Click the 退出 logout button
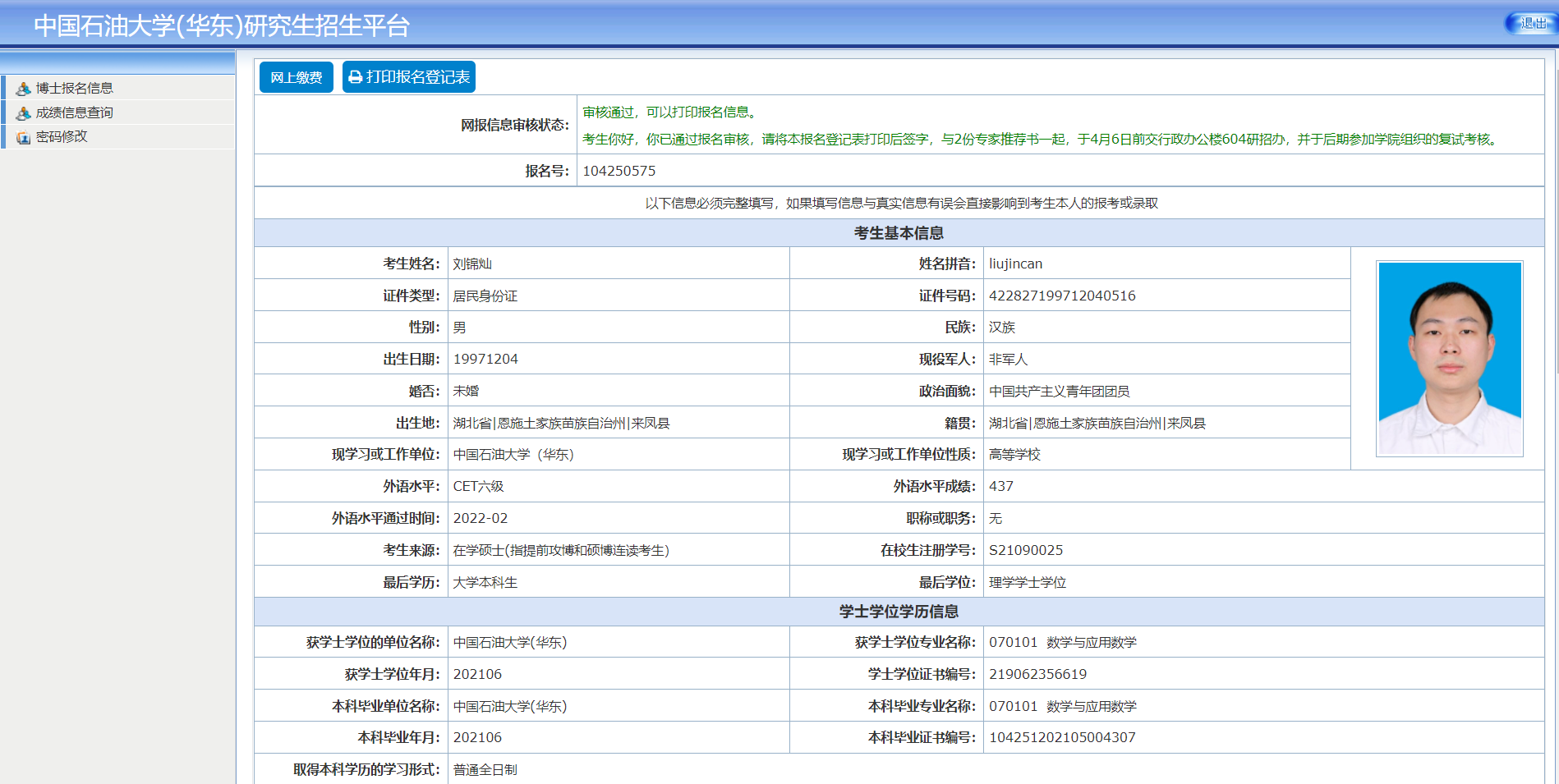 (1530, 23)
